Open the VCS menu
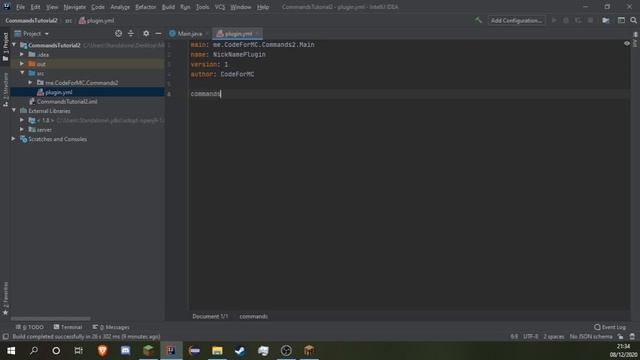This screenshot has width=640, height=360. point(220,7)
